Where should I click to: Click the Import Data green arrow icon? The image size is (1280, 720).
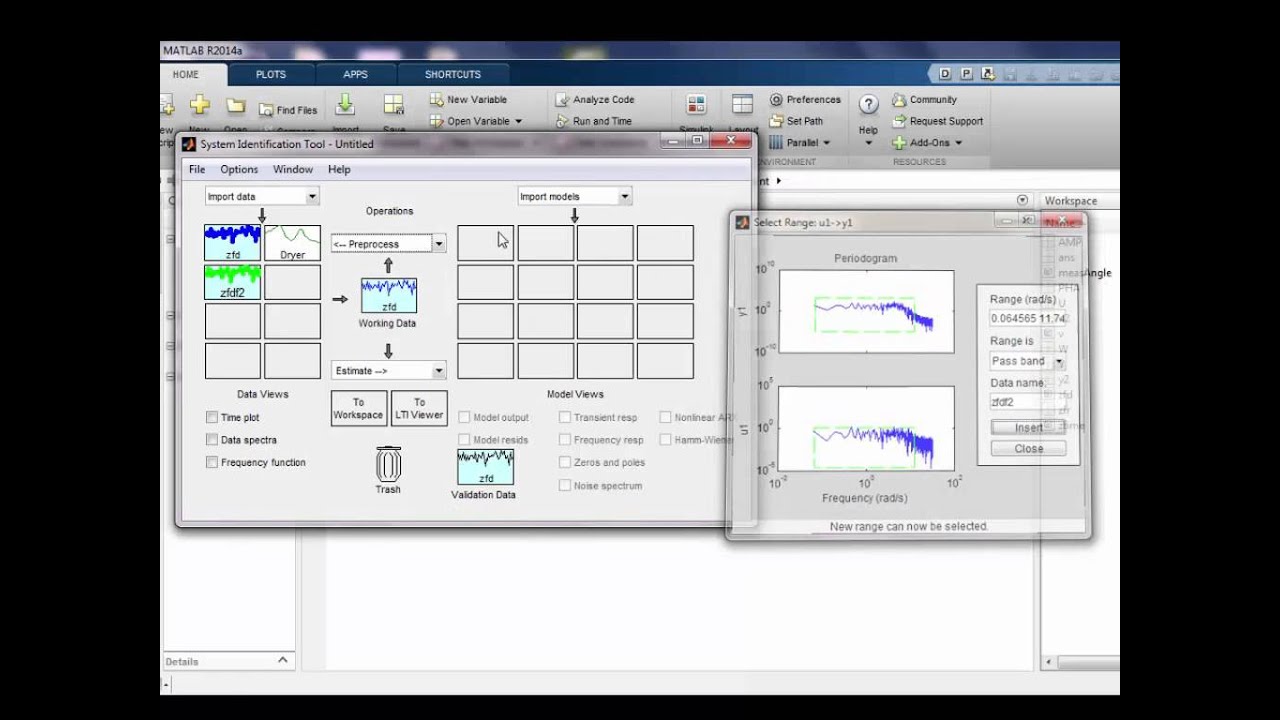345,105
